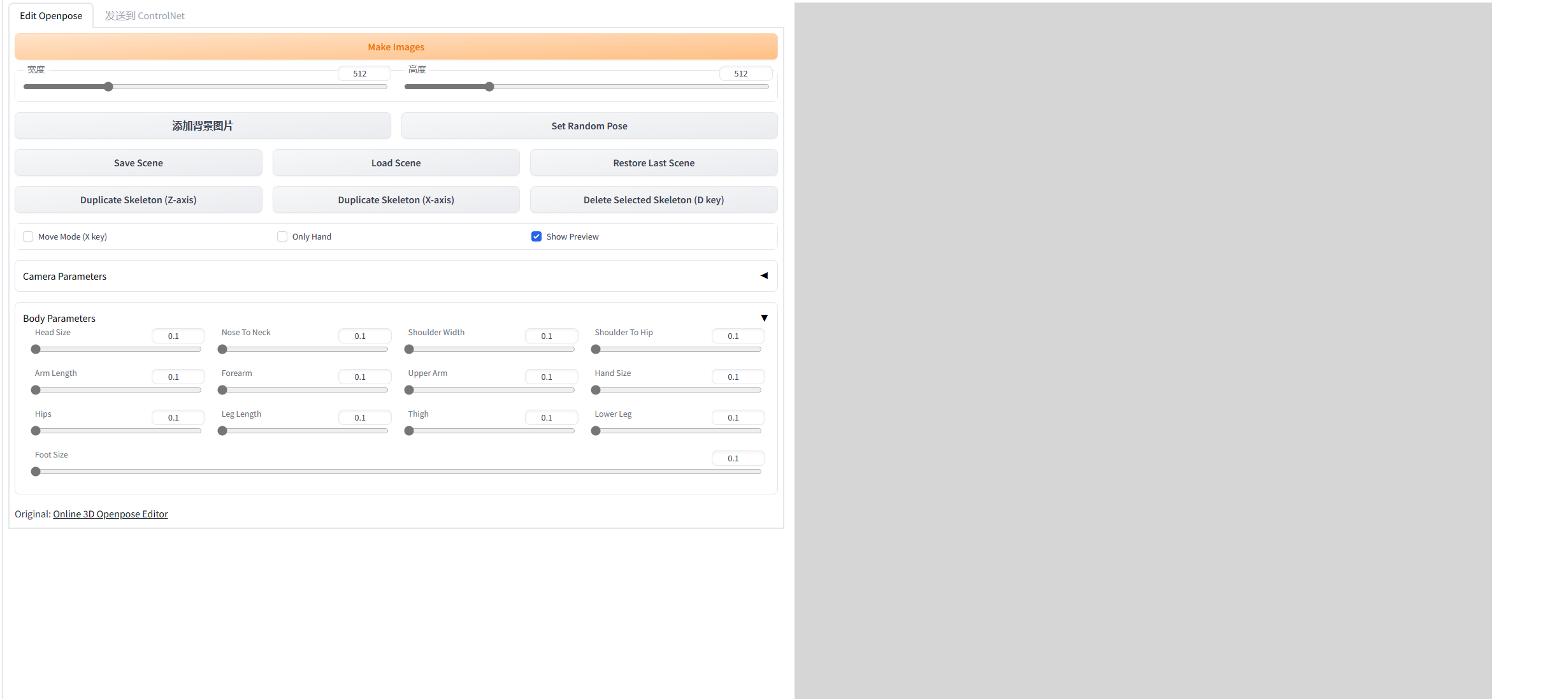The image size is (1568, 699).
Task: Click the 宽度 value input field
Action: click(x=363, y=73)
